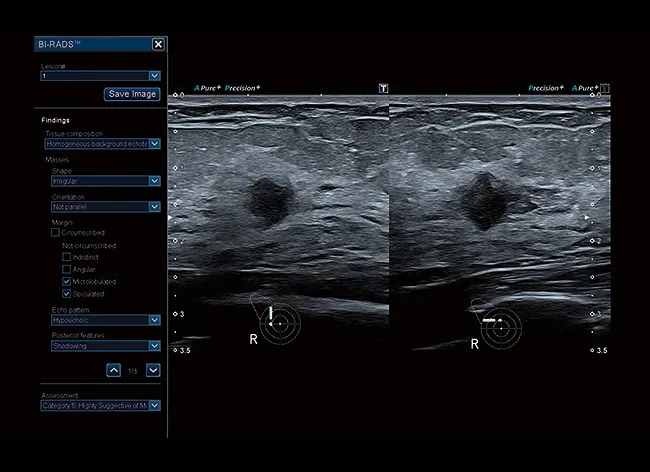650x472 pixels.
Task: Open the Assessment category dropdown
Action: 154,406
